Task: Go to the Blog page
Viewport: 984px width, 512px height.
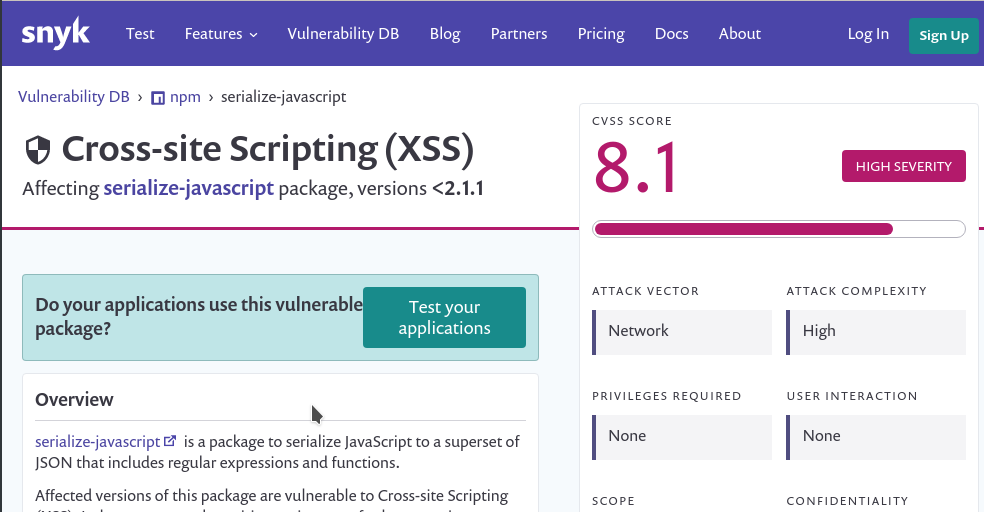Action: (x=445, y=34)
